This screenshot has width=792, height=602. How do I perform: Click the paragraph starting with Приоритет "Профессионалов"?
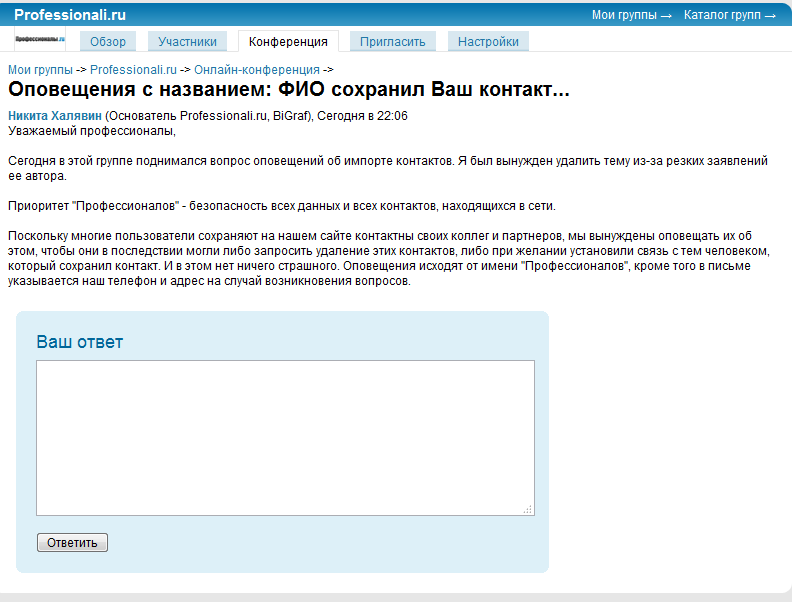(x=281, y=206)
